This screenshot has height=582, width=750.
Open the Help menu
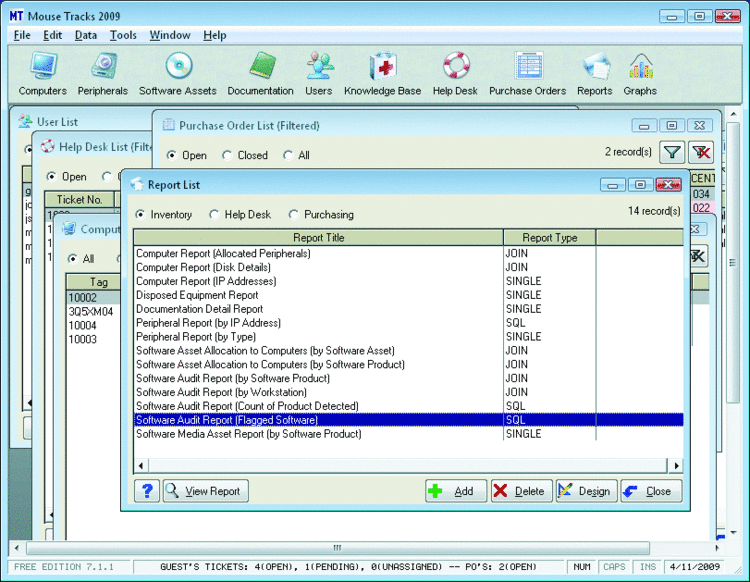coord(215,35)
